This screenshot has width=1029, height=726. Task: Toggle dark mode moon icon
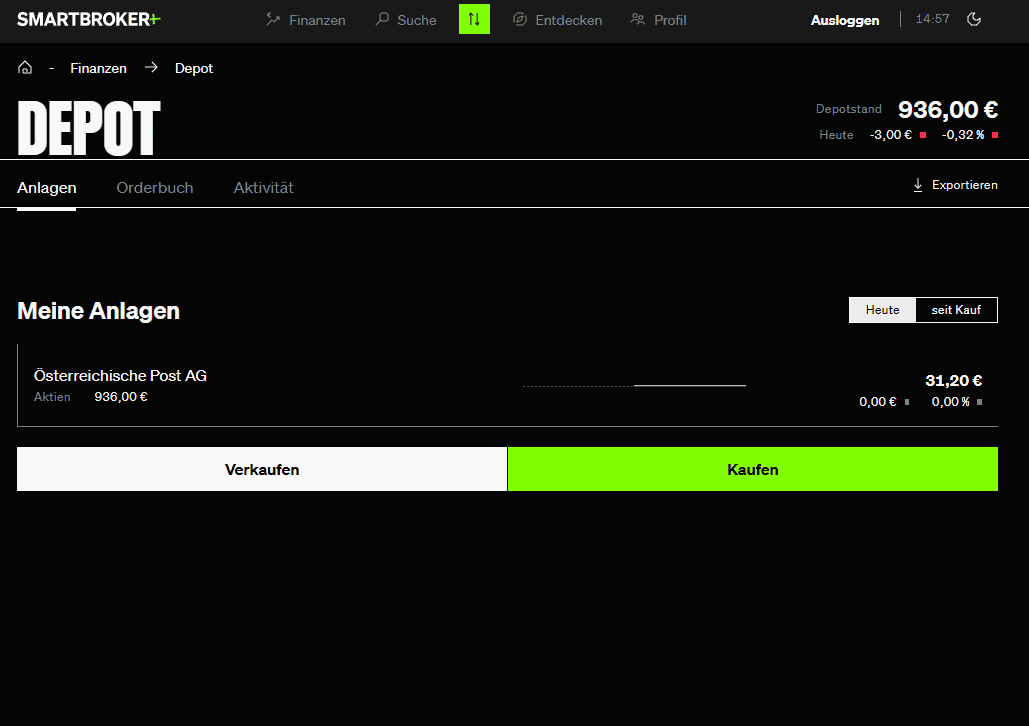pyautogui.click(x=974, y=19)
